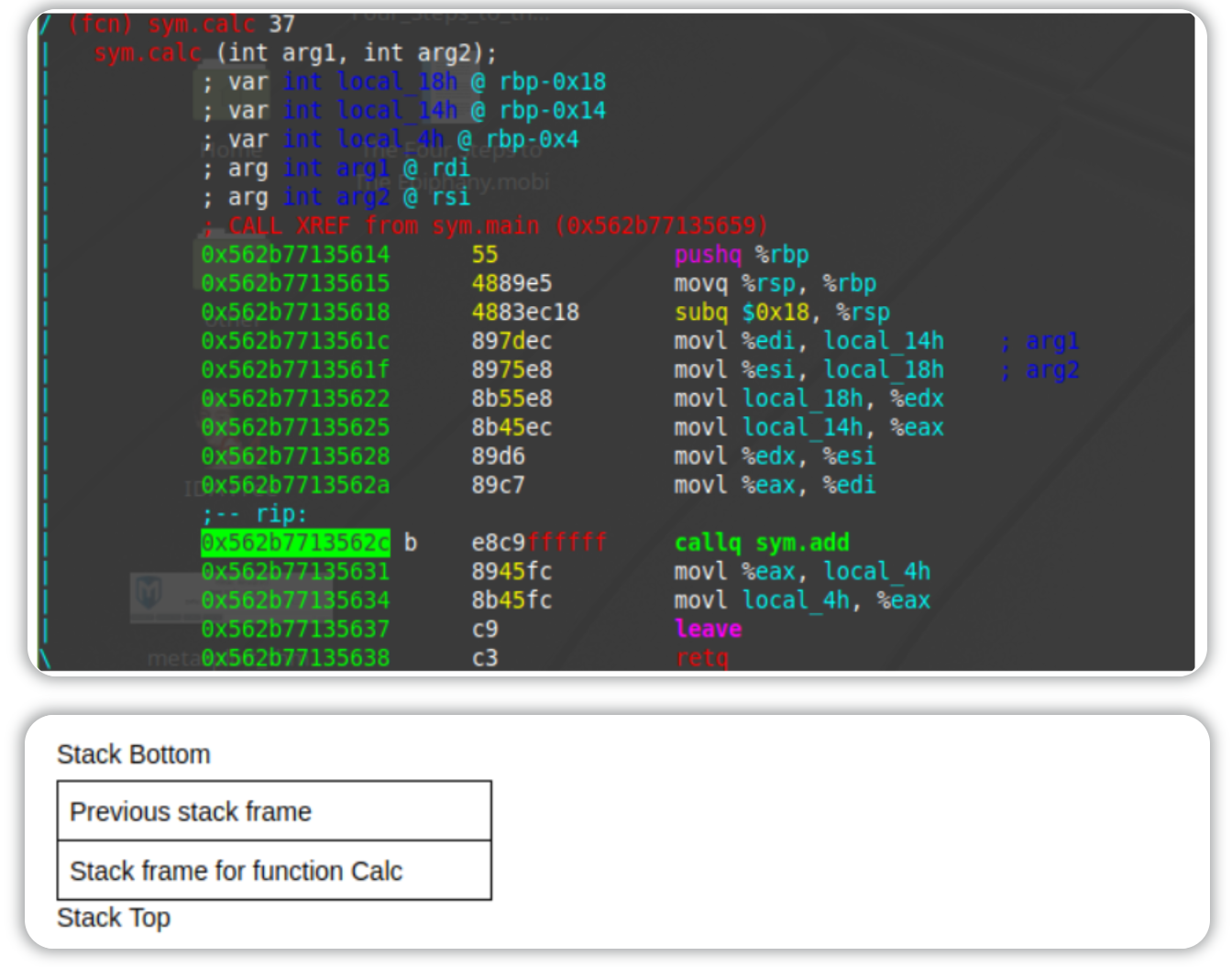Click address 0x562b7713561c
This screenshot has width=1232, height=967.
click(295, 341)
